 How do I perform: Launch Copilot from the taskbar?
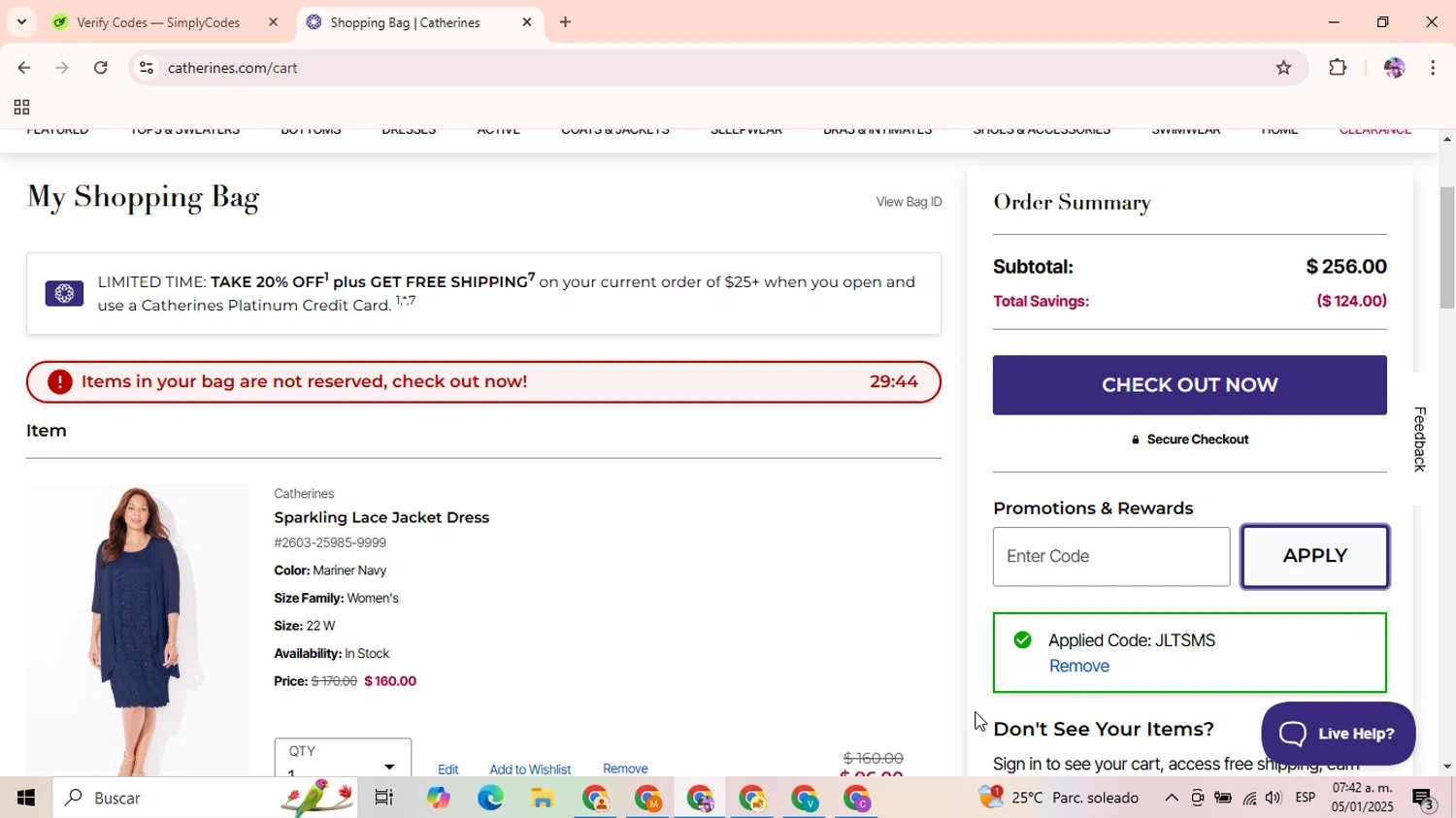[438, 798]
